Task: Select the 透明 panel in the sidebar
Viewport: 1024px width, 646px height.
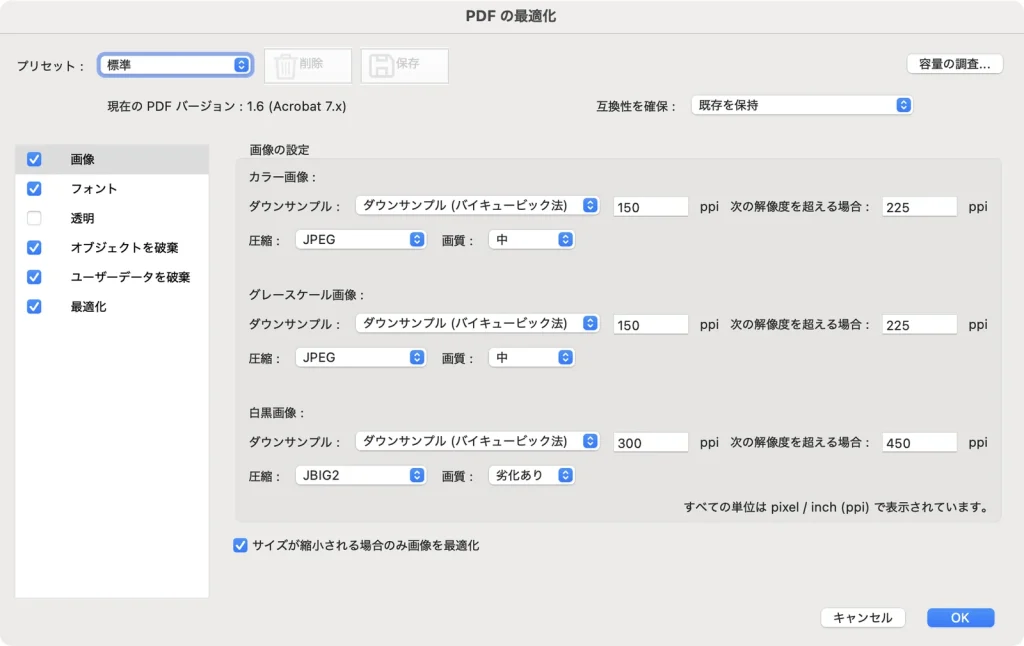Action: [112, 218]
